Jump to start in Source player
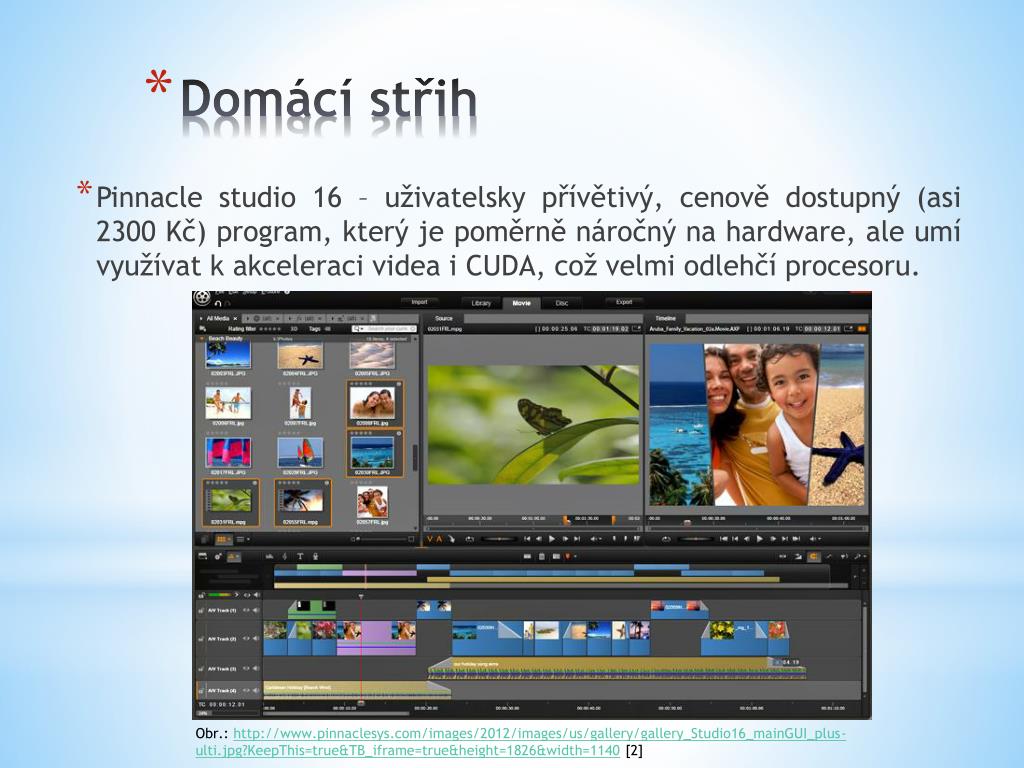1024x768 pixels. pyautogui.click(x=527, y=539)
